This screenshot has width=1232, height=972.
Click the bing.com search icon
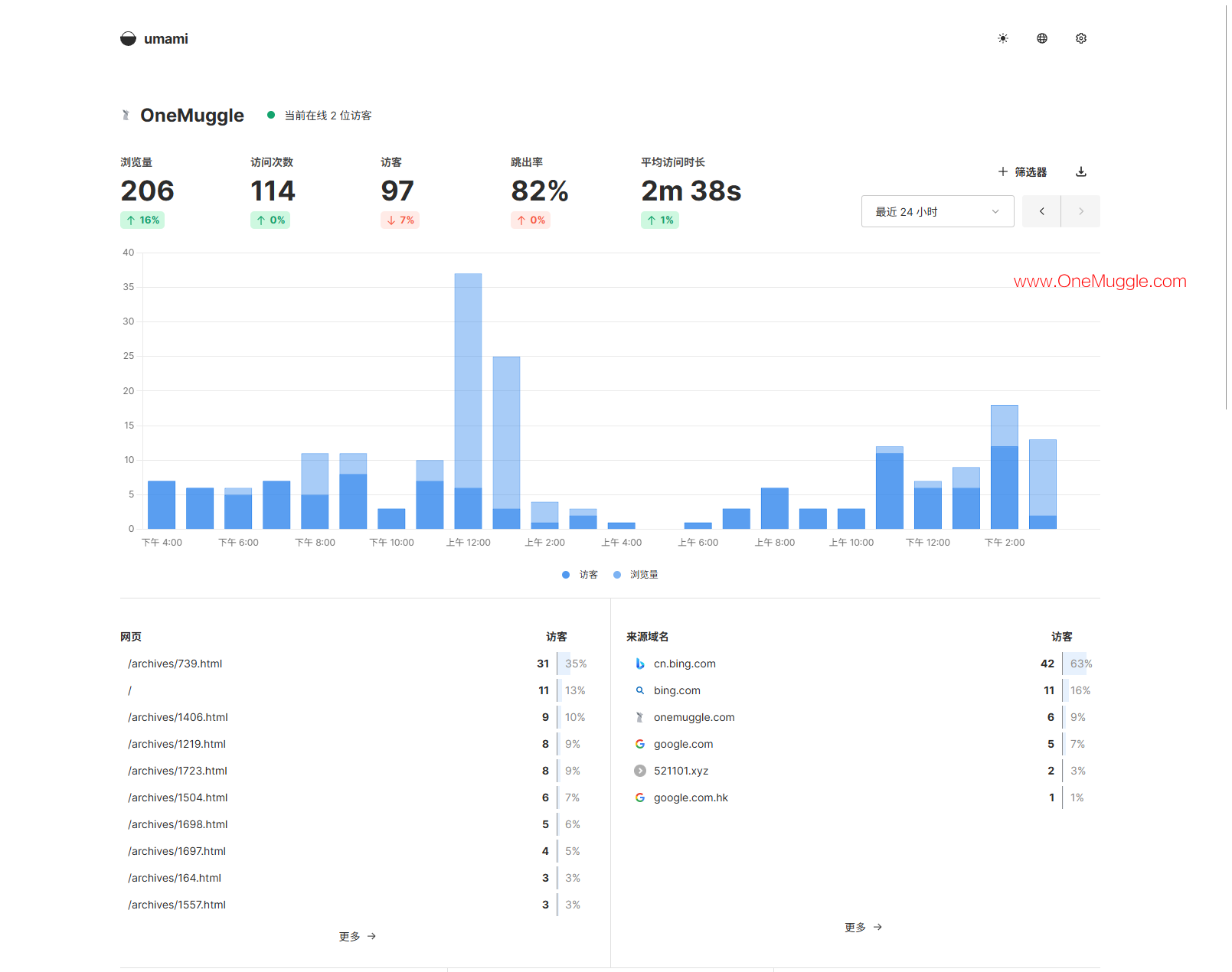point(640,690)
